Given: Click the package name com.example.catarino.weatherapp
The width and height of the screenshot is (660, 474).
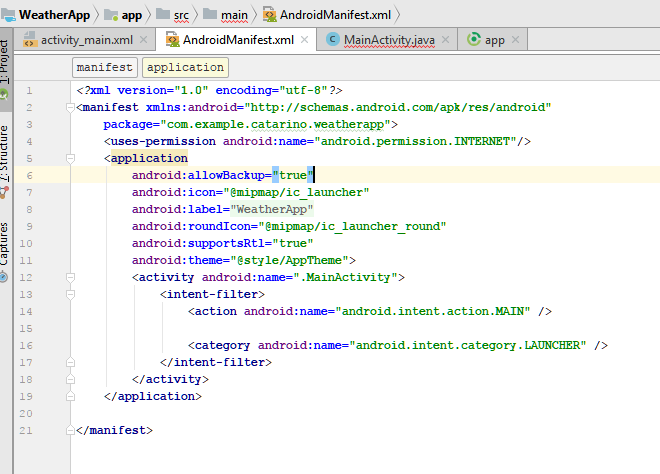Looking at the screenshot, I should click(x=276, y=125).
